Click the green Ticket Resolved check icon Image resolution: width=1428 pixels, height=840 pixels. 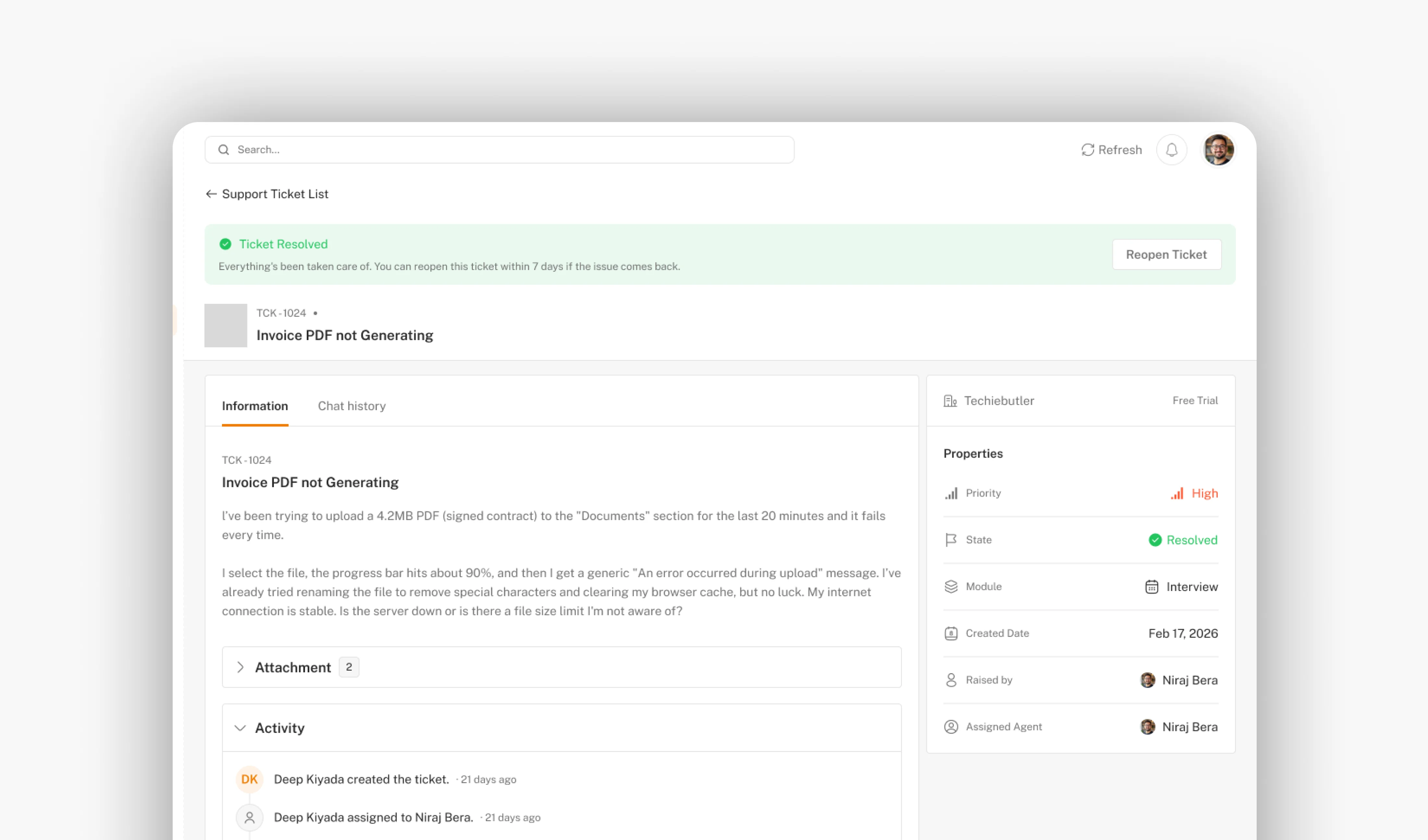[x=226, y=244]
